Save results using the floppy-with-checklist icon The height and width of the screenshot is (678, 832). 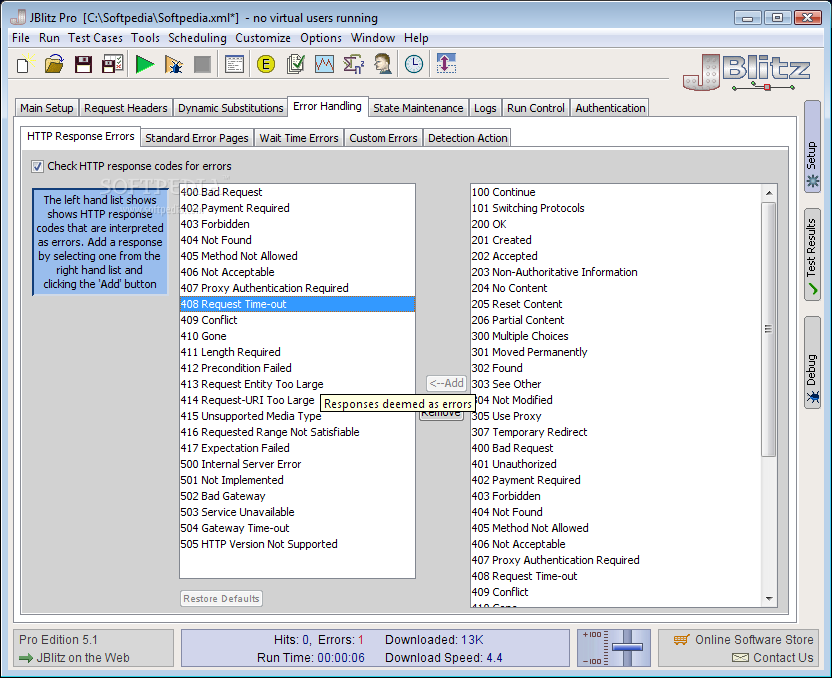pos(112,65)
